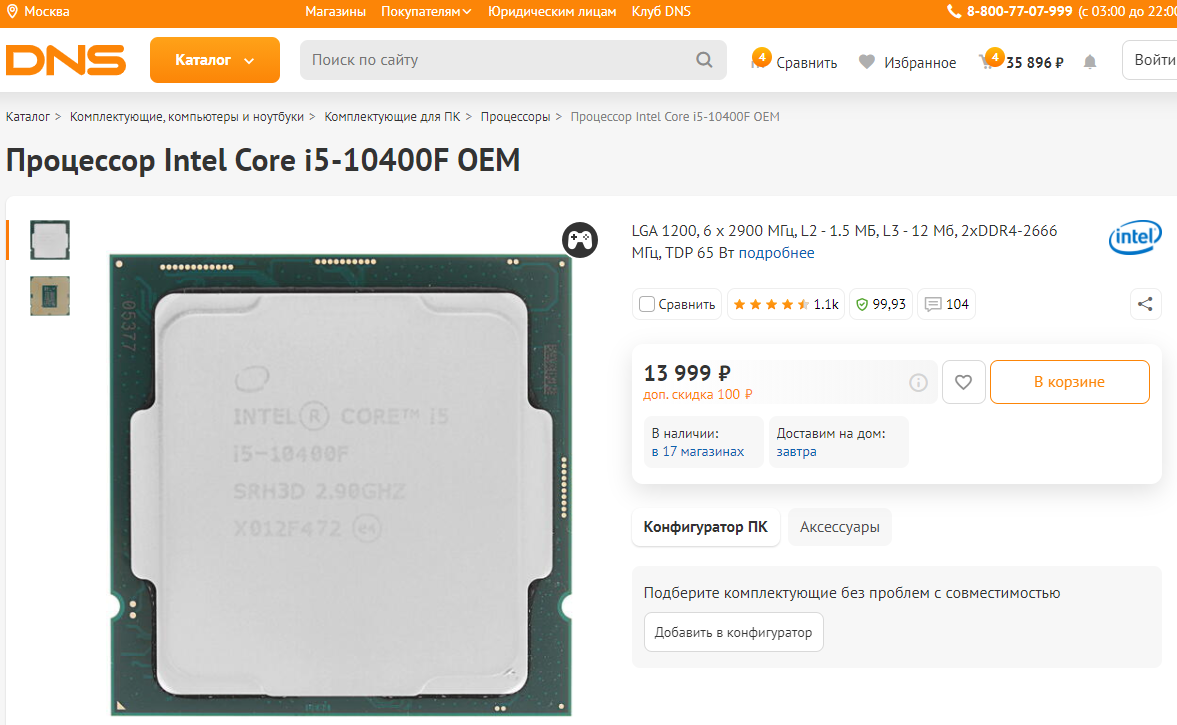Expand the Покупателям menu
1177x725 pixels.
426,11
